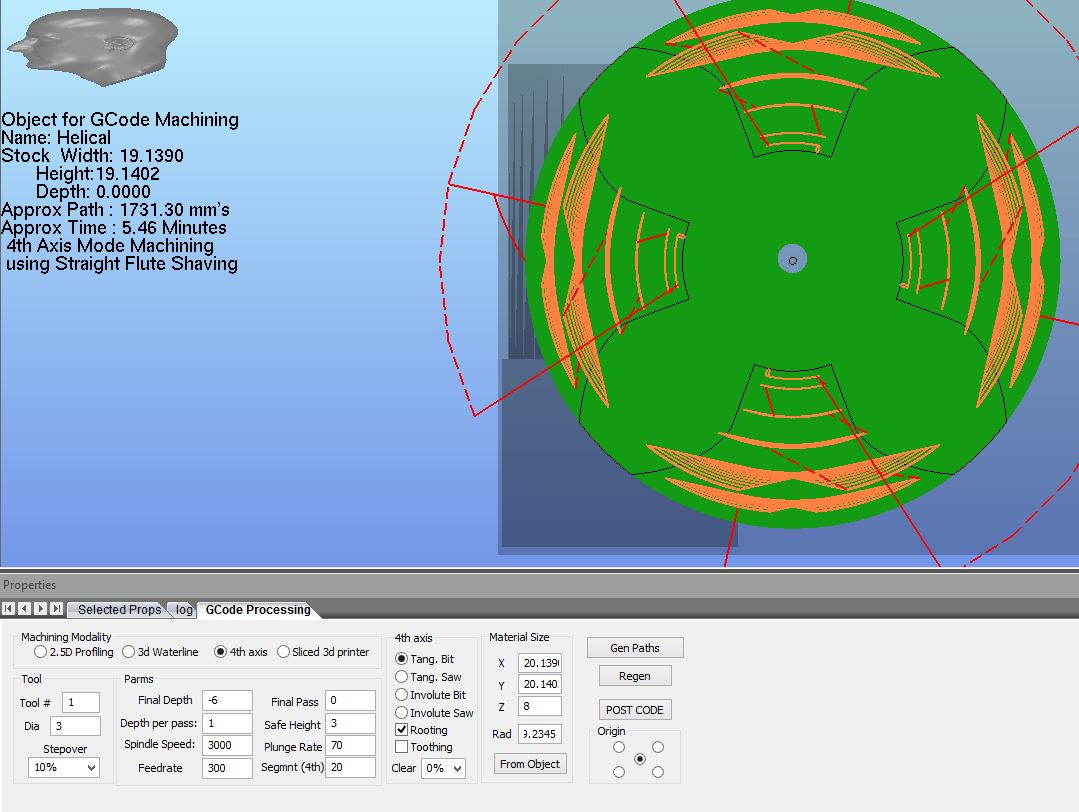This screenshot has width=1079, height=812.
Task: Uncheck the Rooting checkbox
Action: (402, 730)
